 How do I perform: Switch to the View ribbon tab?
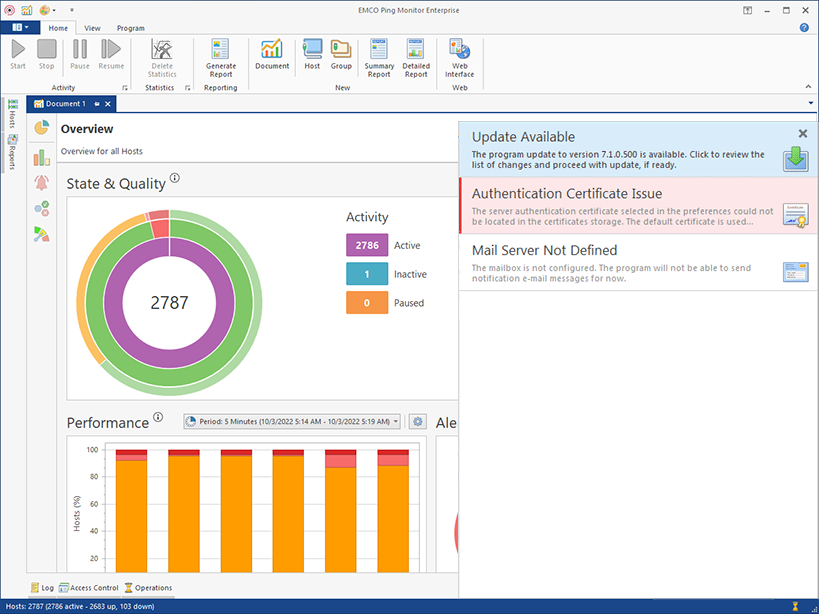click(x=92, y=28)
